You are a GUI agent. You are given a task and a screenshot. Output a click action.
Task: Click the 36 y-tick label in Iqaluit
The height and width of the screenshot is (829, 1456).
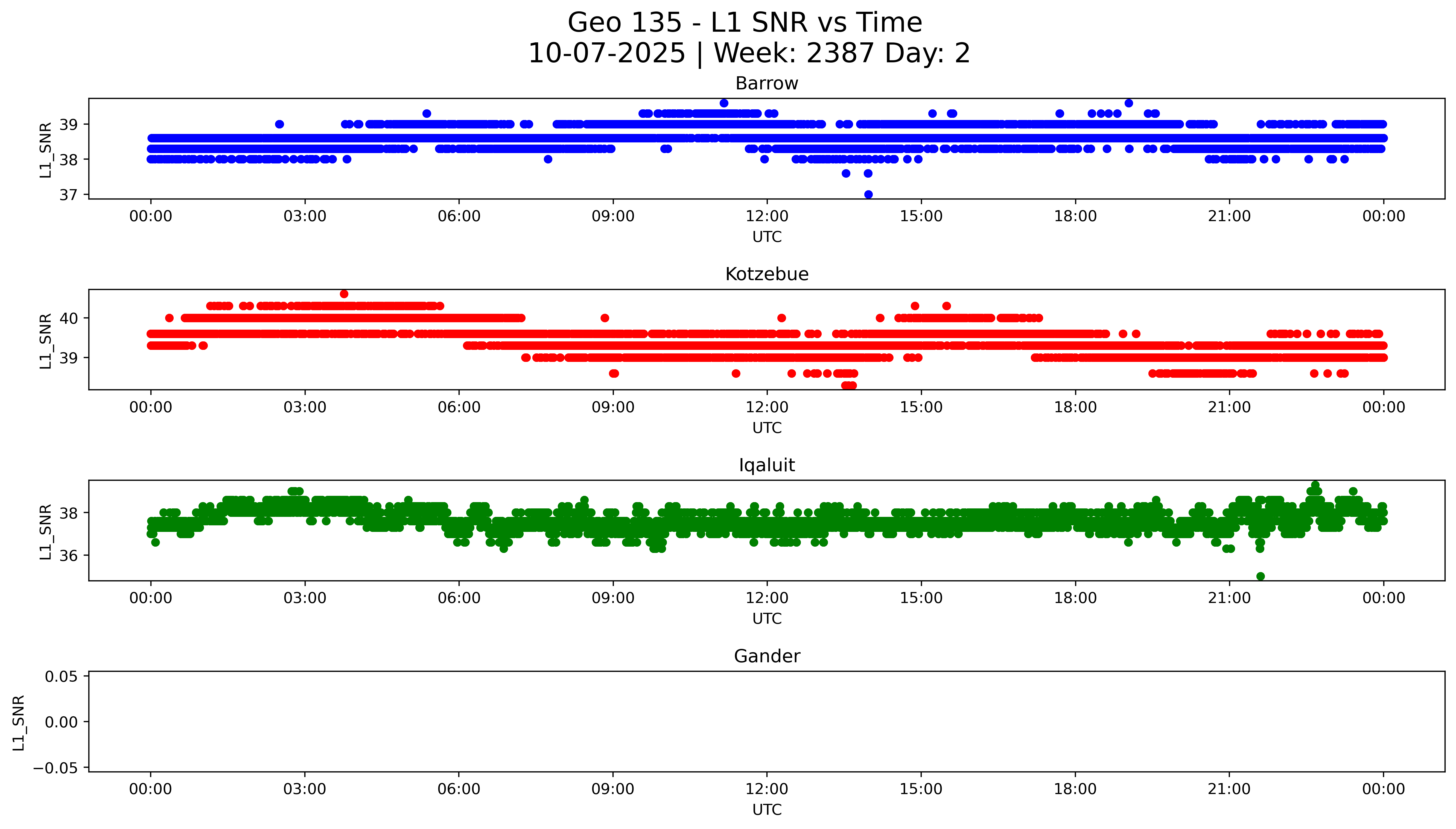[x=68, y=556]
